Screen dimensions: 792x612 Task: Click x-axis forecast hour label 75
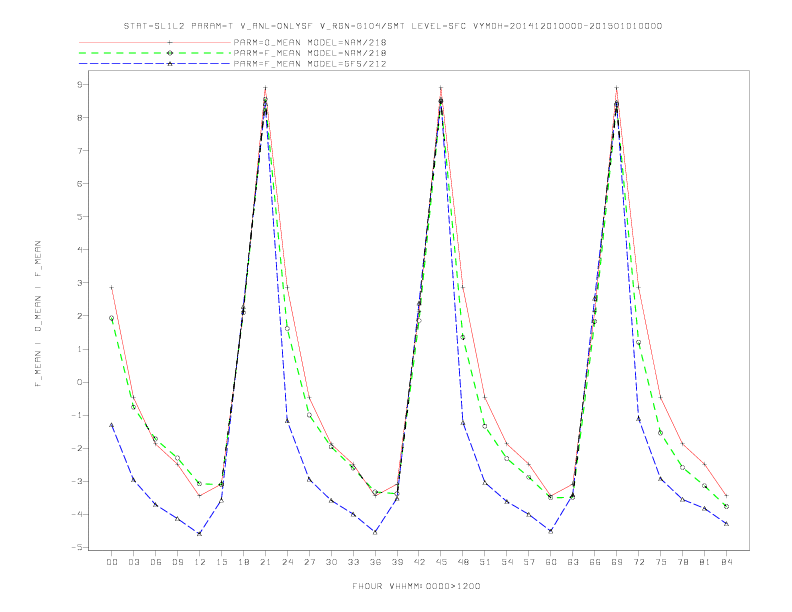(x=661, y=562)
